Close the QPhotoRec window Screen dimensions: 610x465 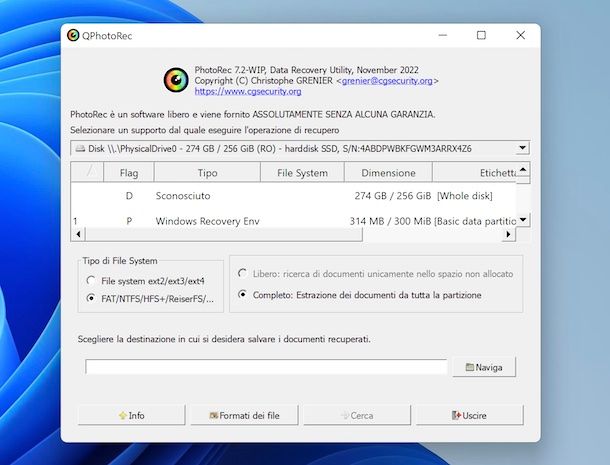coord(521,35)
